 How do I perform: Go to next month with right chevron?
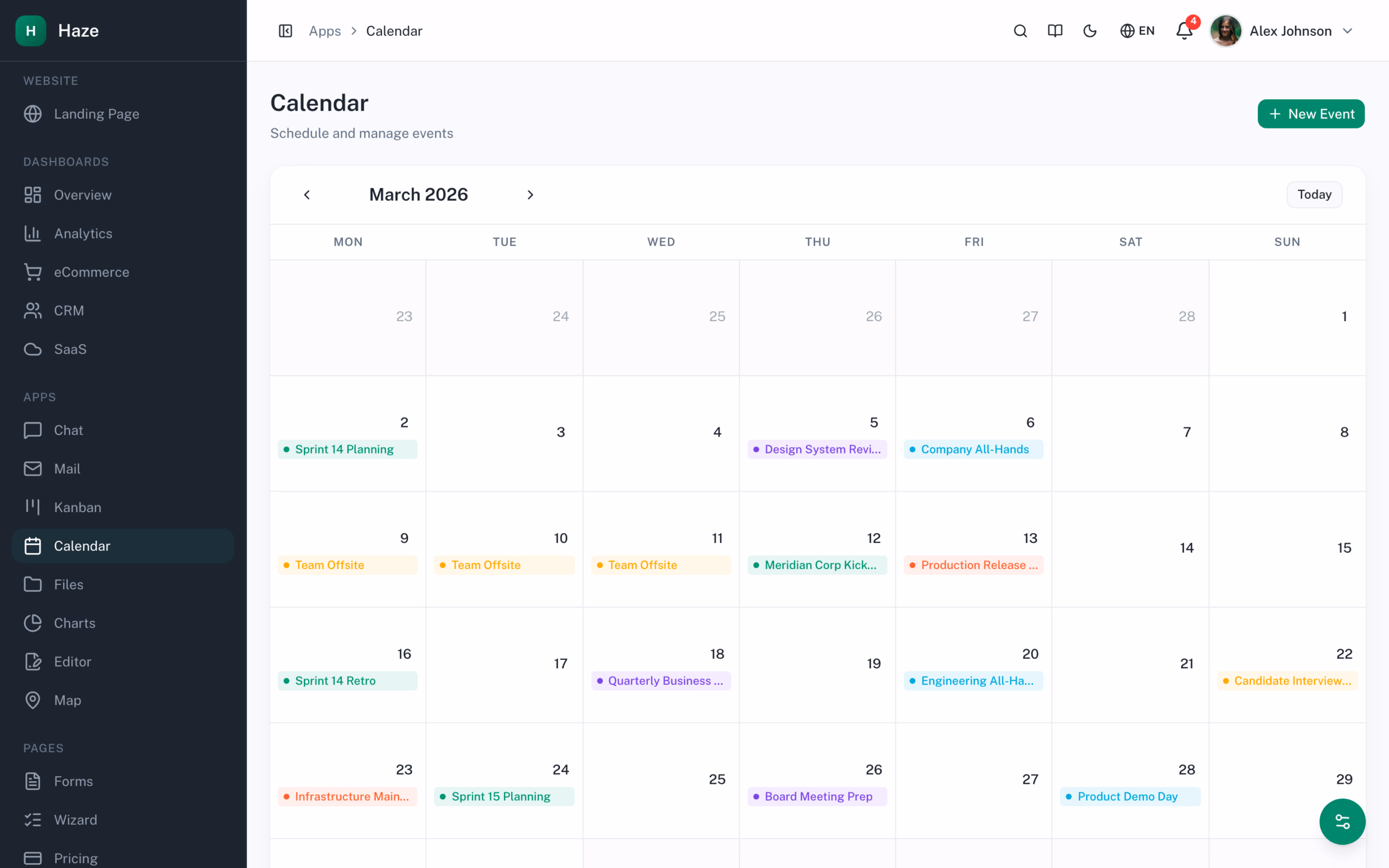coord(530,195)
